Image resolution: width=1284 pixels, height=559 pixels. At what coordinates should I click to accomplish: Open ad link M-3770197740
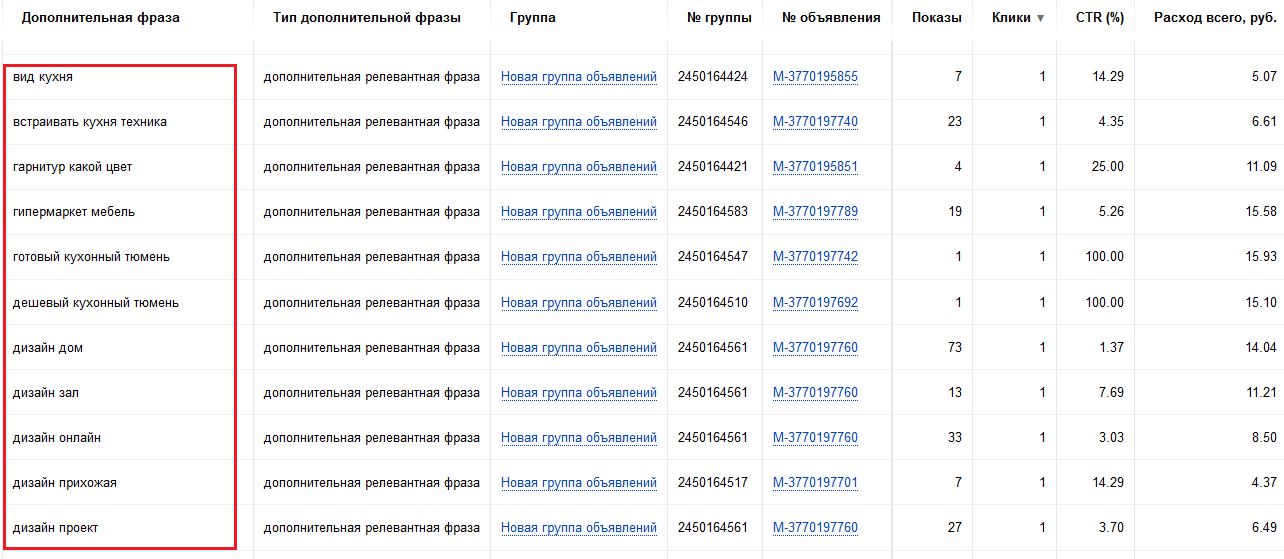pos(815,122)
